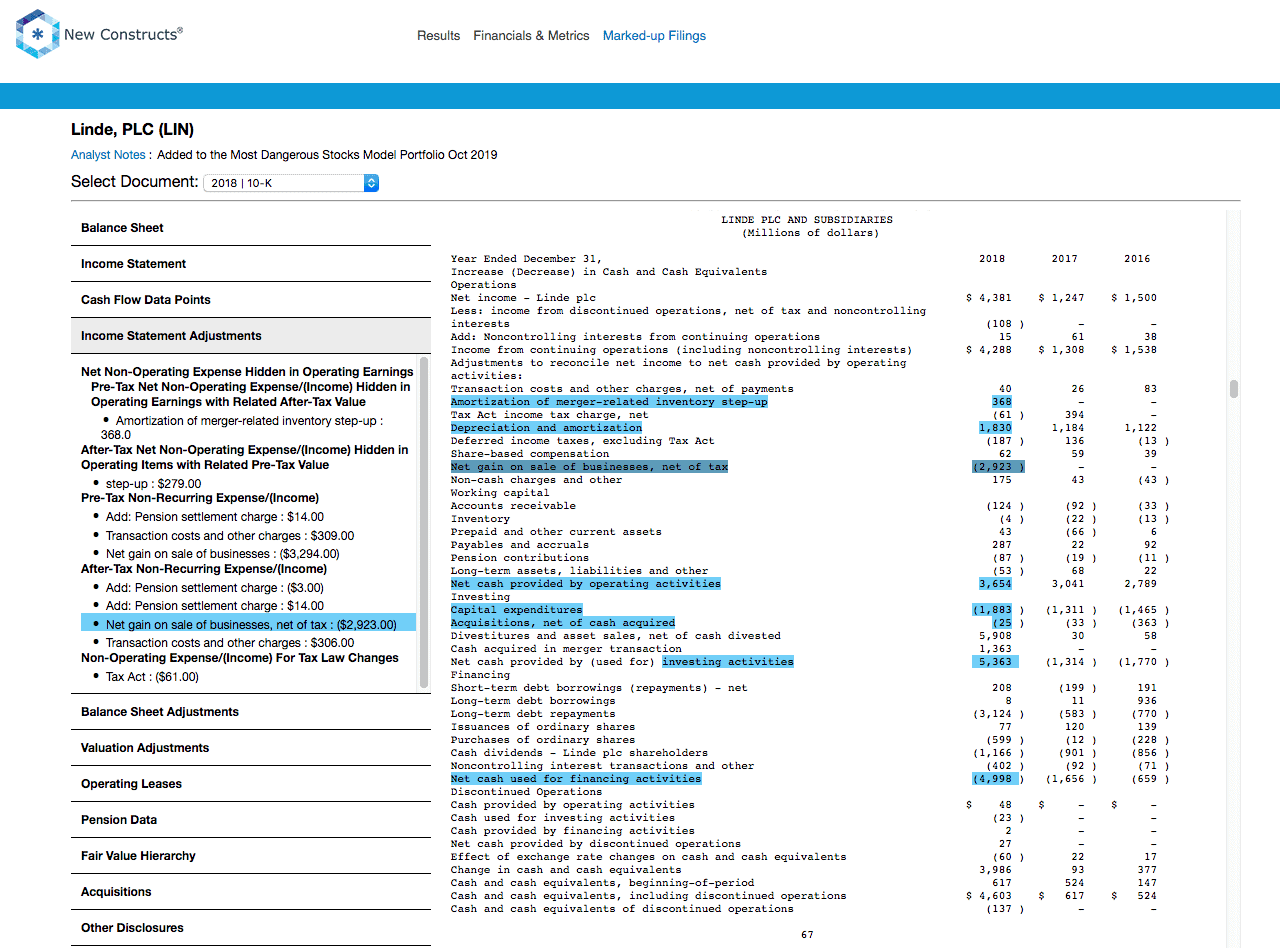Viewport: 1280px width, 948px height.
Task: Click highlighted Net gain on sale of businesses line in filing
Action: tap(589, 467)
